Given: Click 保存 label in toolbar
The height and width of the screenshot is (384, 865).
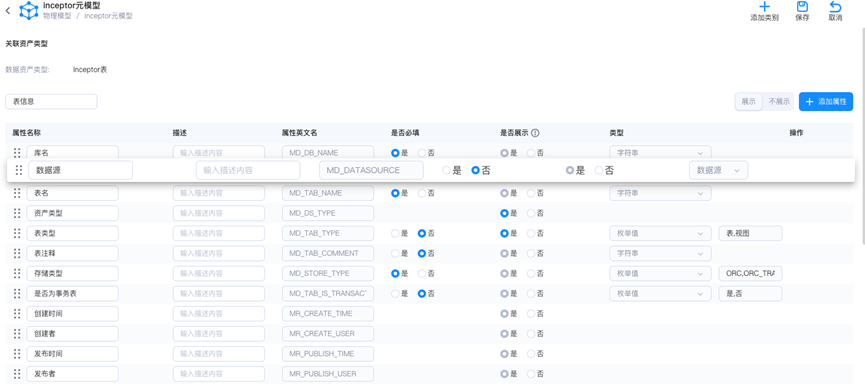Looking at the screenshot, I should [x=803, y=18].
